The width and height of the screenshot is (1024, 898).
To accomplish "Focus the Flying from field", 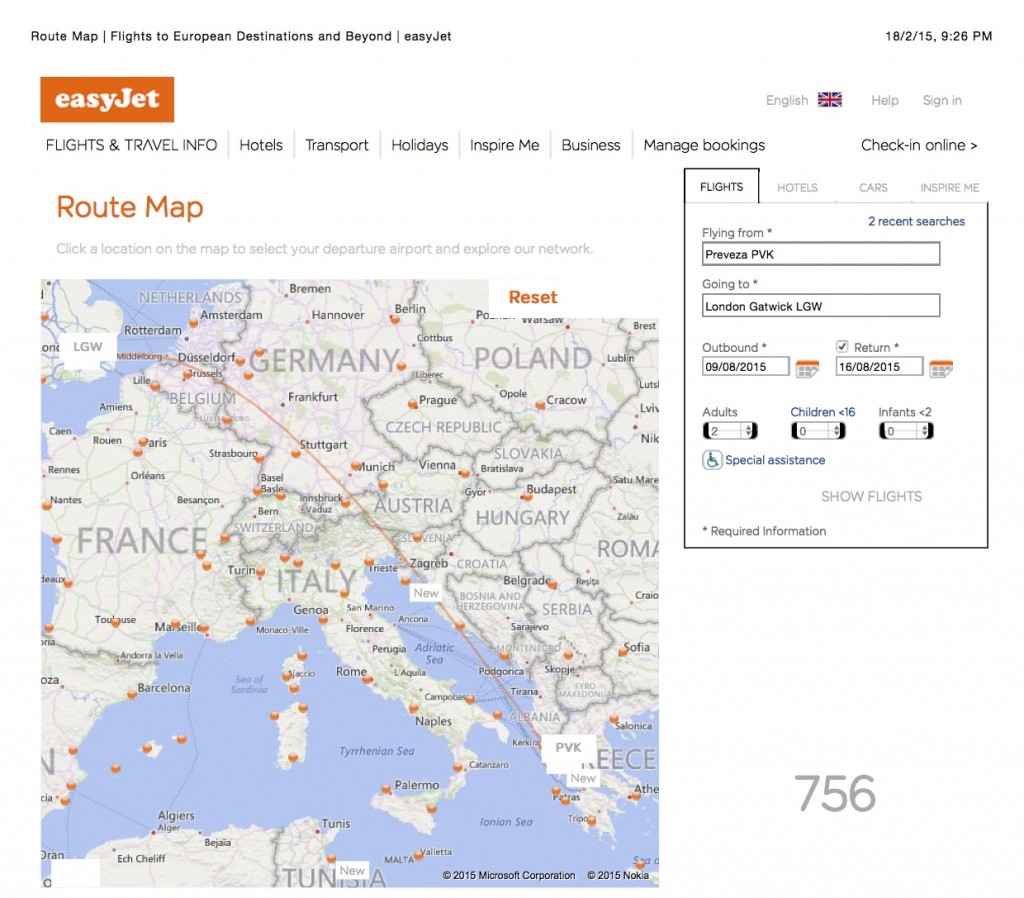I will (x=821, y=254).
